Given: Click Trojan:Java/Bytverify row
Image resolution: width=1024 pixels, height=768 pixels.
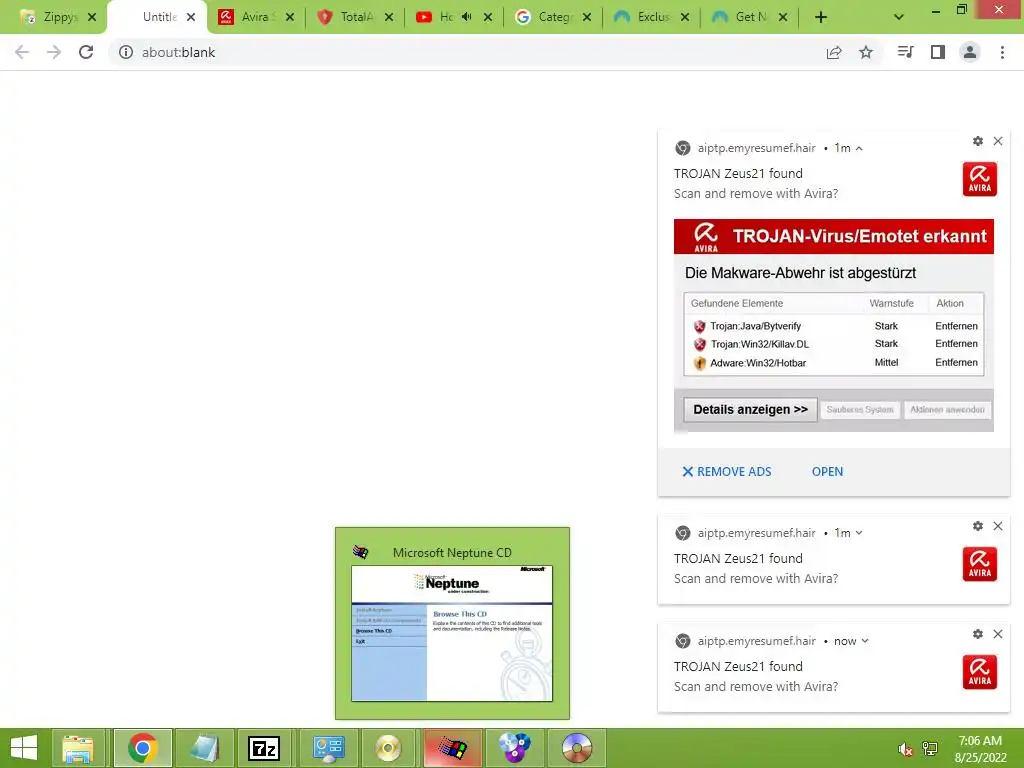Looking at the screenshot, I should tap(834, 326).
